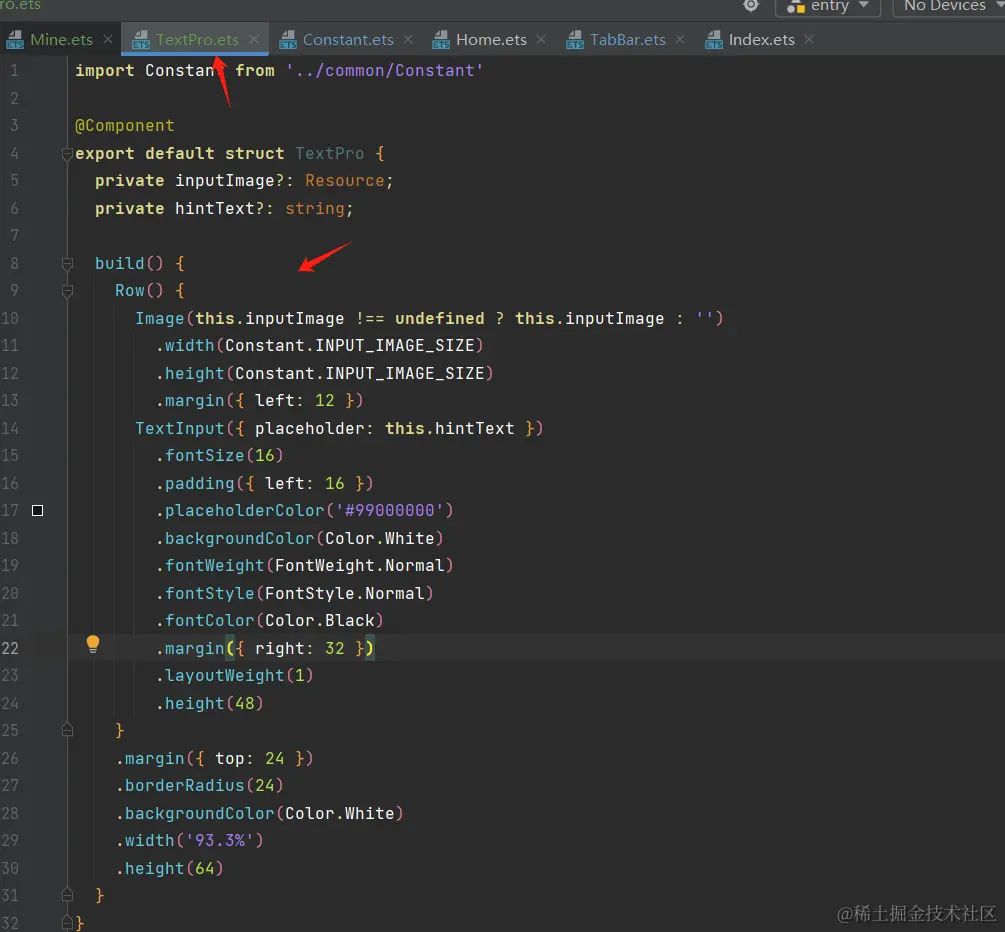Click FontWeight.Normal on line 19
Screen dimensions: 1005x932
click(360, 565)
